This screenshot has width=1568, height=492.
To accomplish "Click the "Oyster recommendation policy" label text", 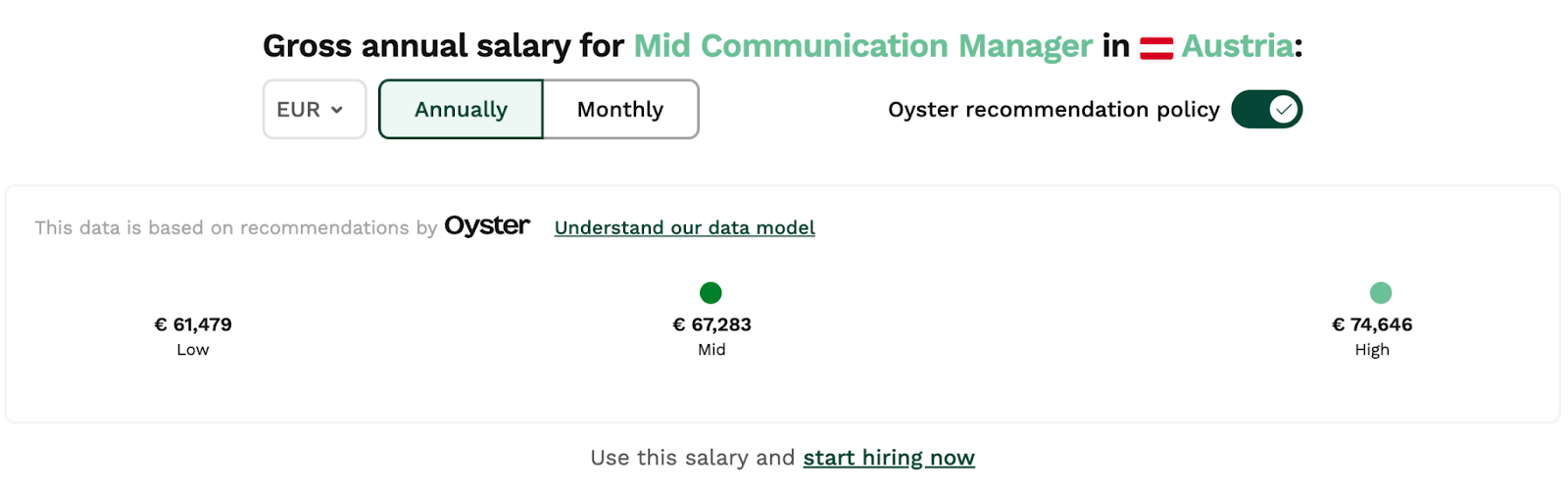I will click(1053, 110).
